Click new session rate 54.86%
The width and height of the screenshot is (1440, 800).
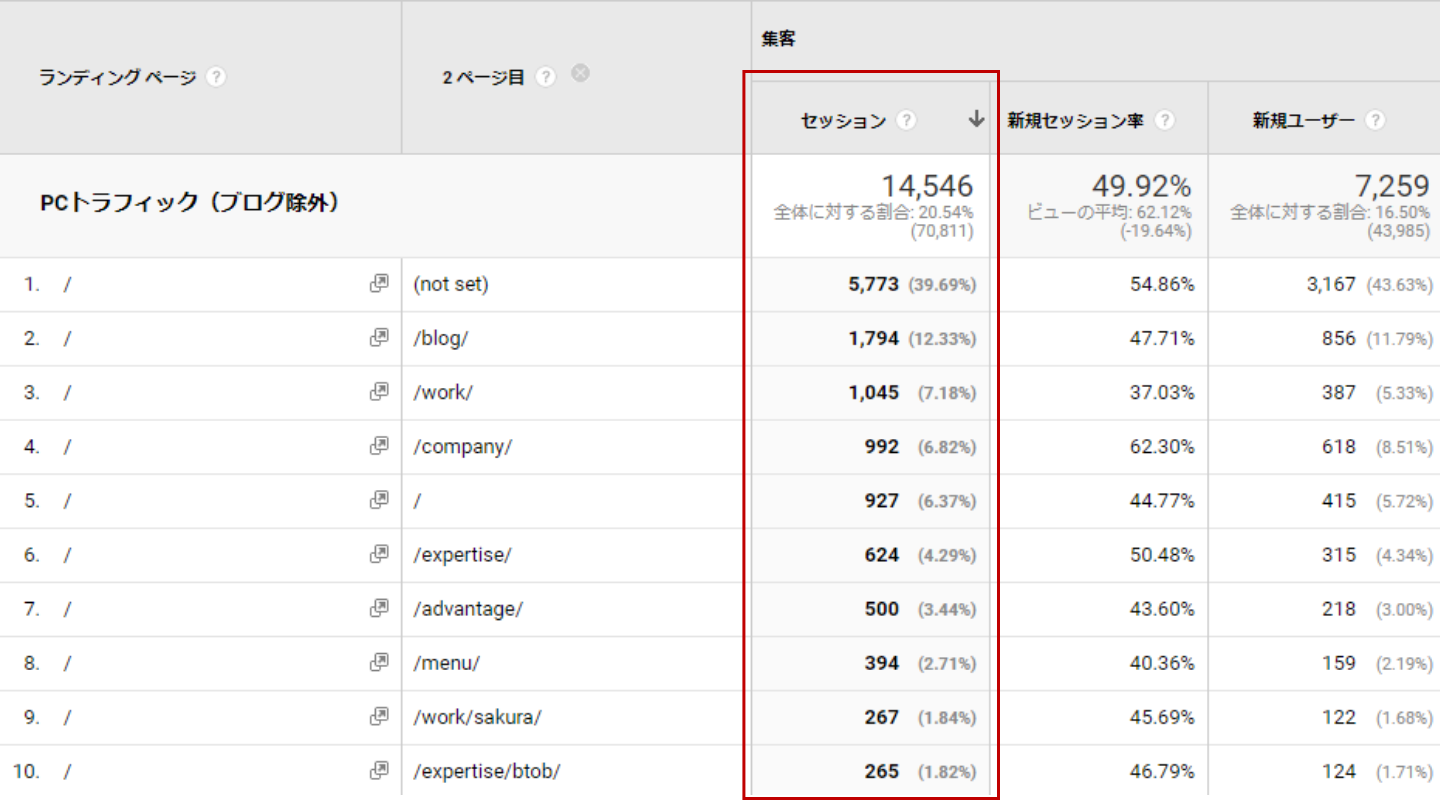click(x=1162, y=284)
